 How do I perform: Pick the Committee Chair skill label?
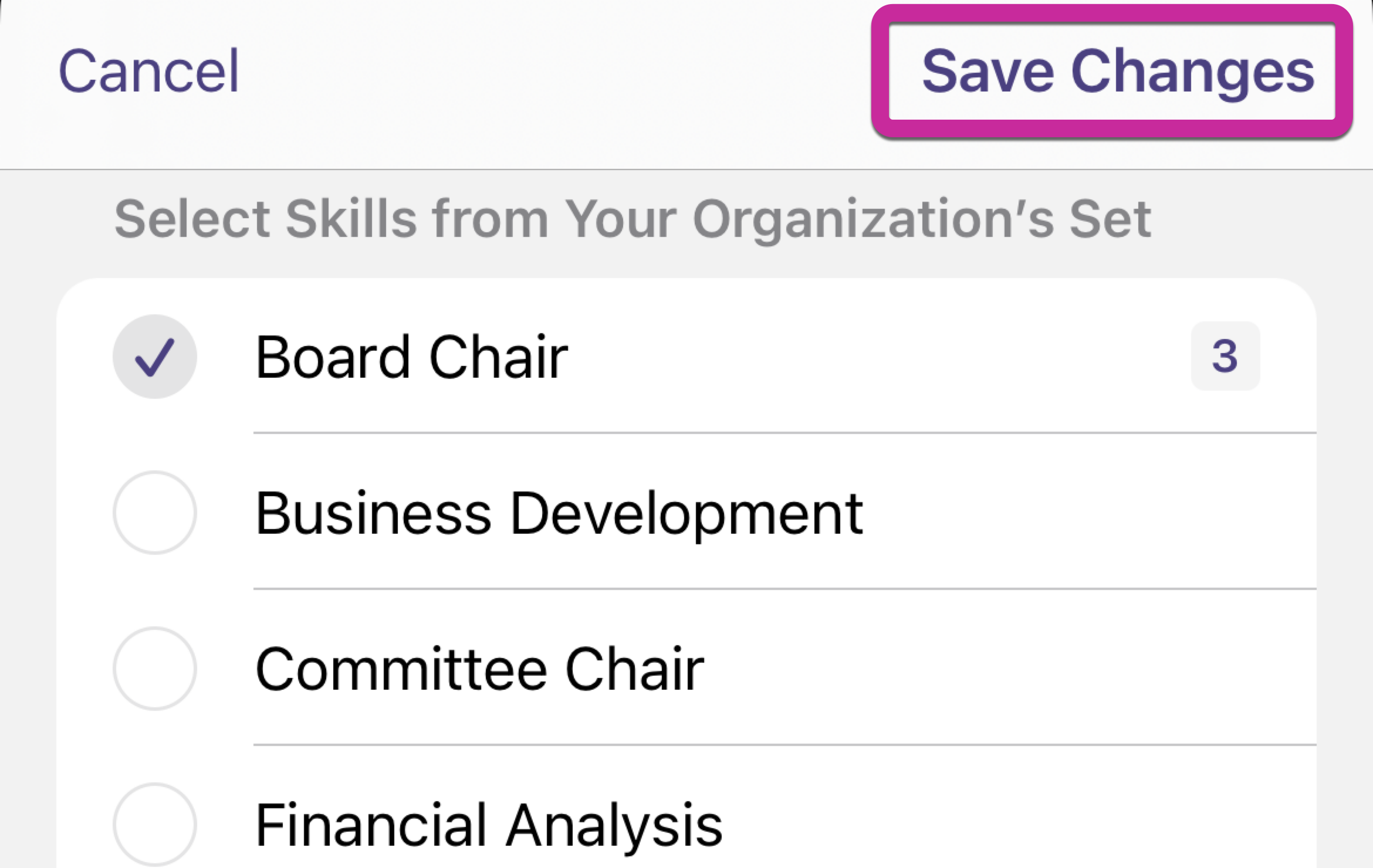coord(479,669)
